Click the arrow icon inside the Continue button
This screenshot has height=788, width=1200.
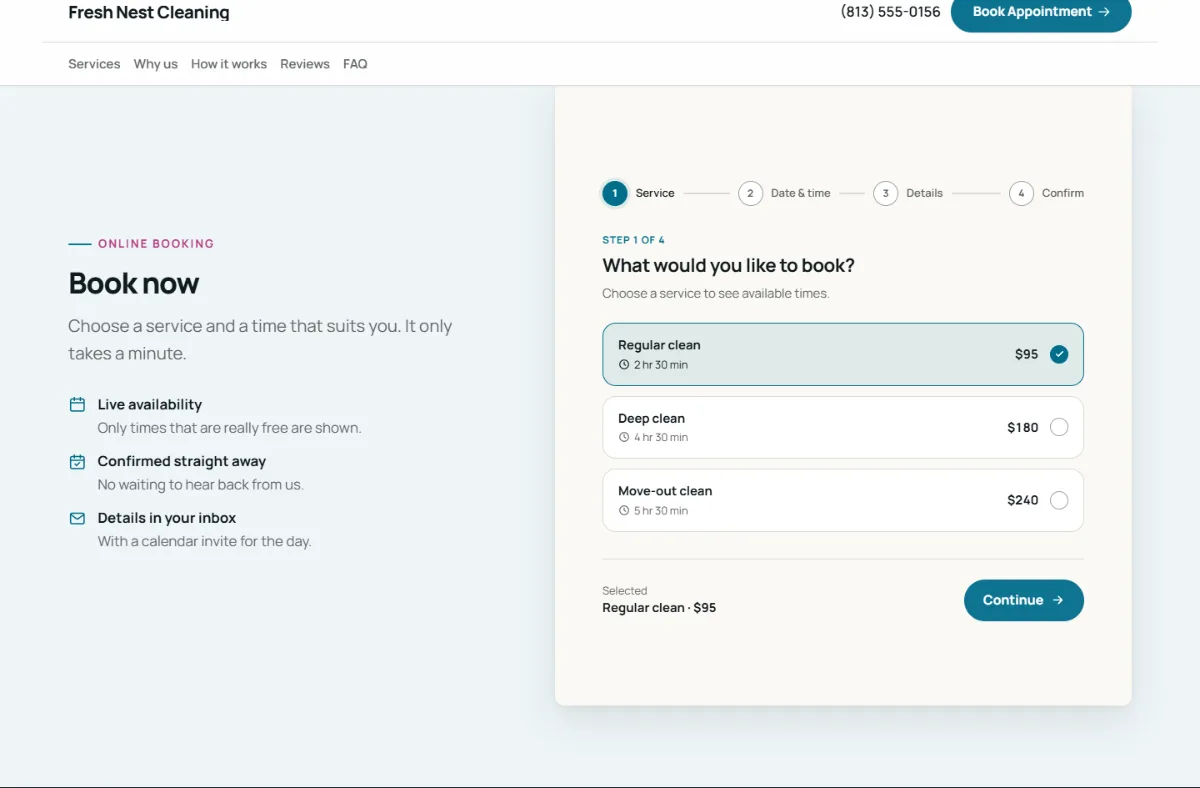point(1058,600)
